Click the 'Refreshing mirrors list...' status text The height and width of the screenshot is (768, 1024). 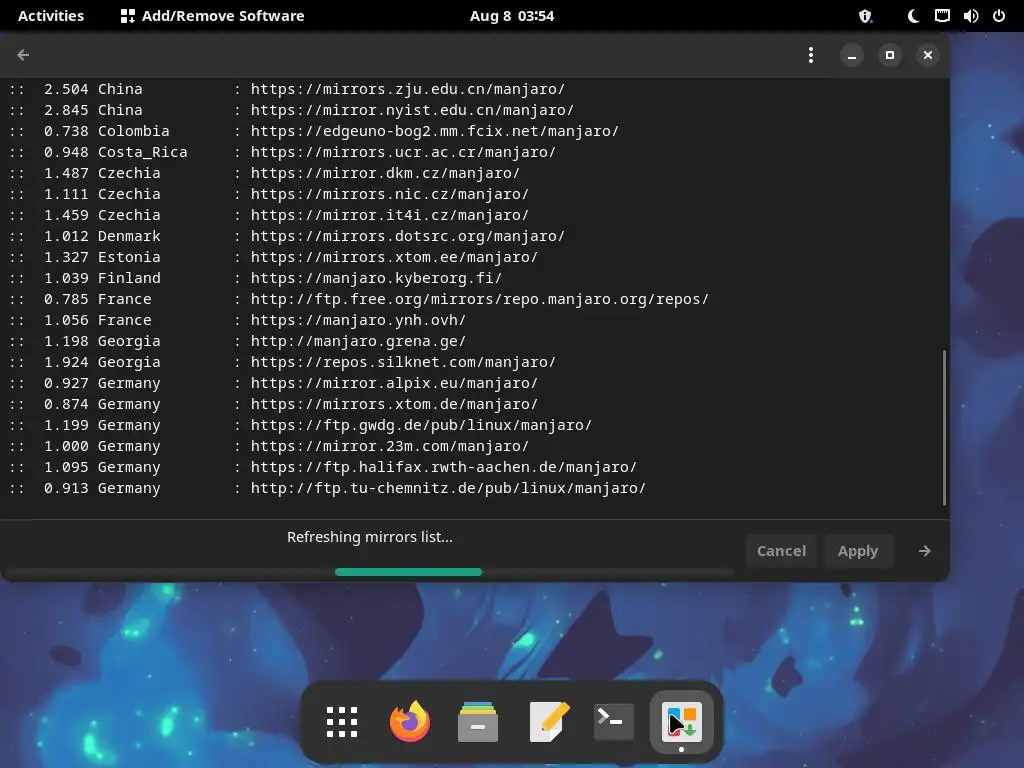click(x=370, y=537)
